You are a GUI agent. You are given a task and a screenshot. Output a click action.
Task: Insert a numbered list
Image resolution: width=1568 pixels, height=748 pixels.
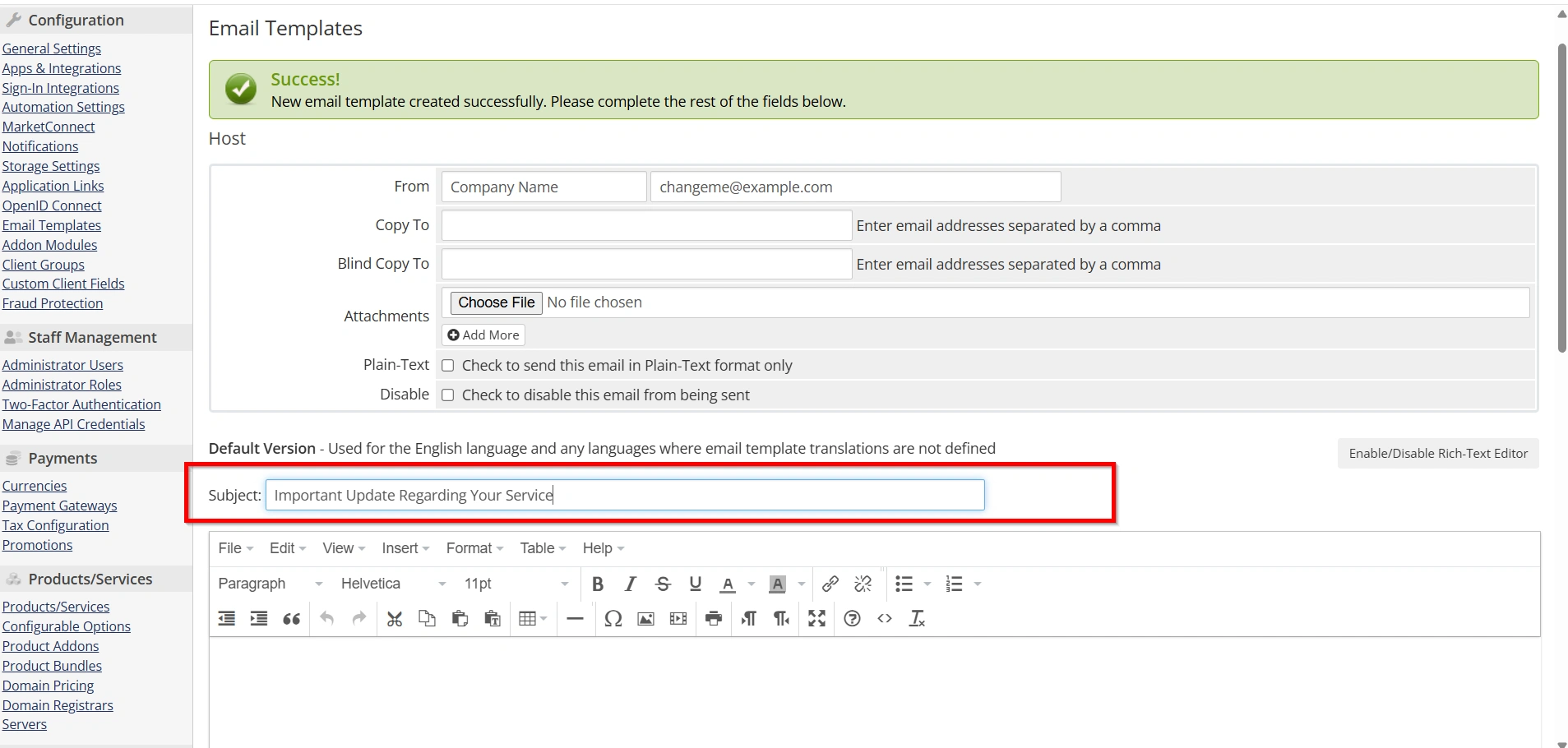pyautogui.click(x=954, y=584)
